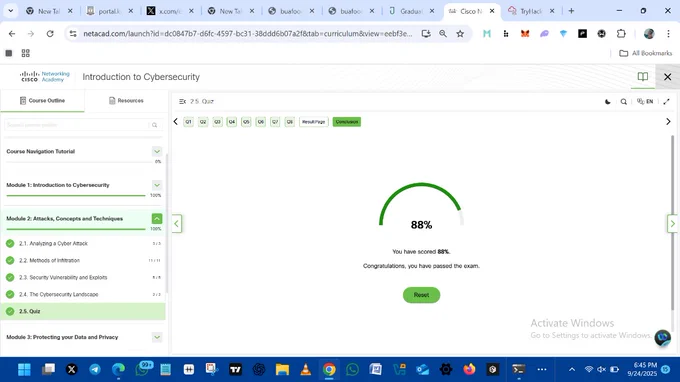Open previous section green side arrow
This screenshot has width=680, height=382.
point(177,224)
